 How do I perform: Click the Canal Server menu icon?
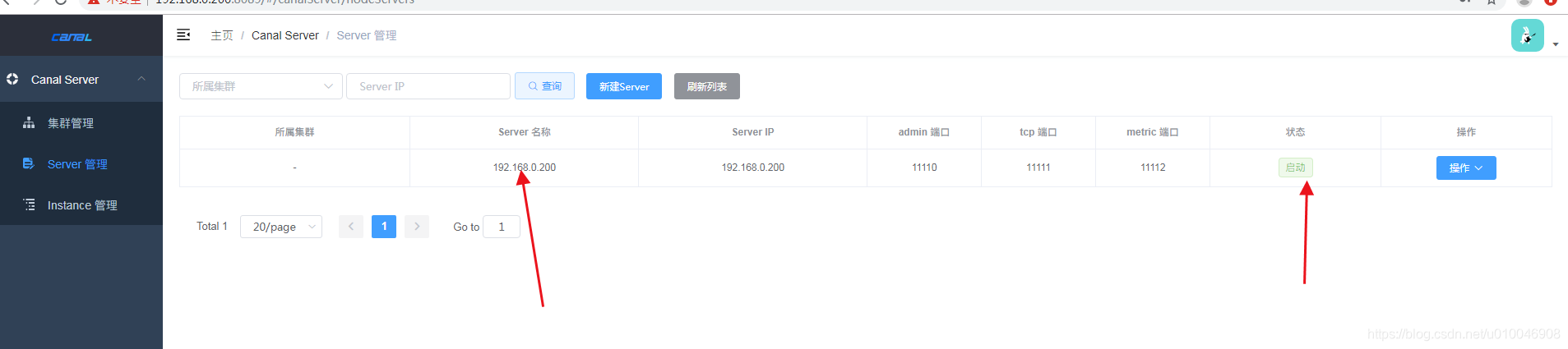12,80
